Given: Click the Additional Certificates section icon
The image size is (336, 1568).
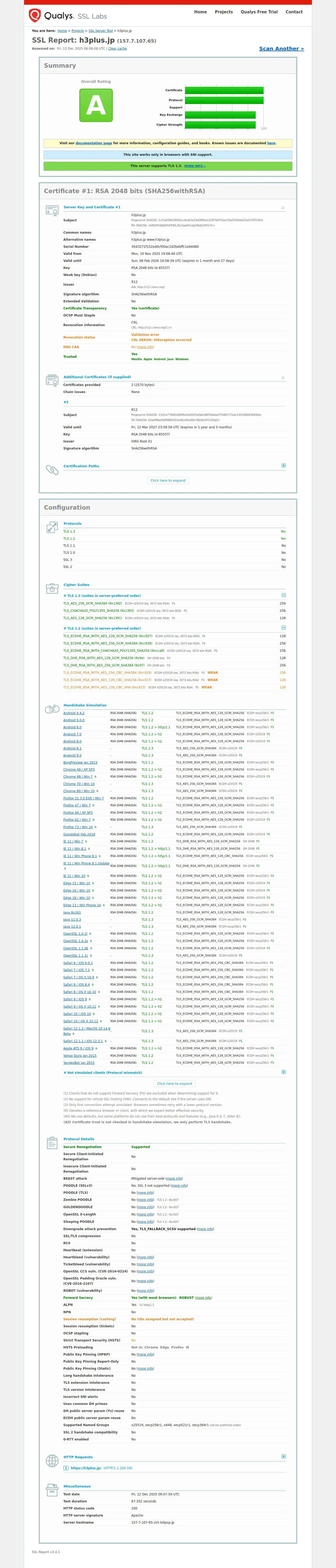Looking at the screenshot, I should (52, 381).
